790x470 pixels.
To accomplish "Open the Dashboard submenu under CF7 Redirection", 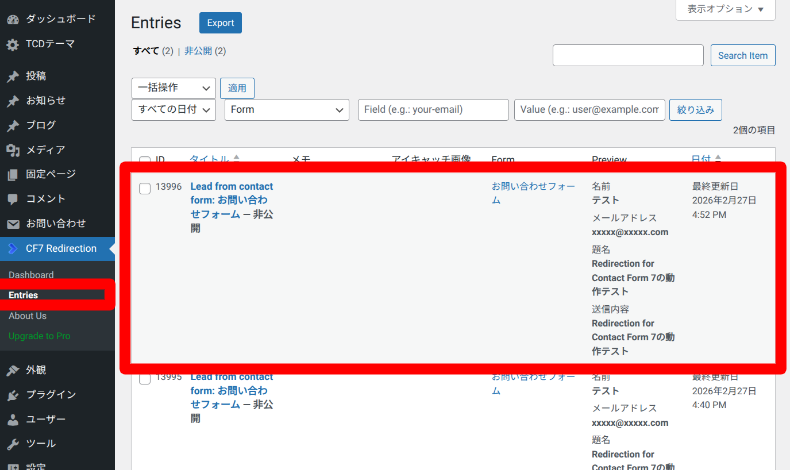I will tap(31, 275).
